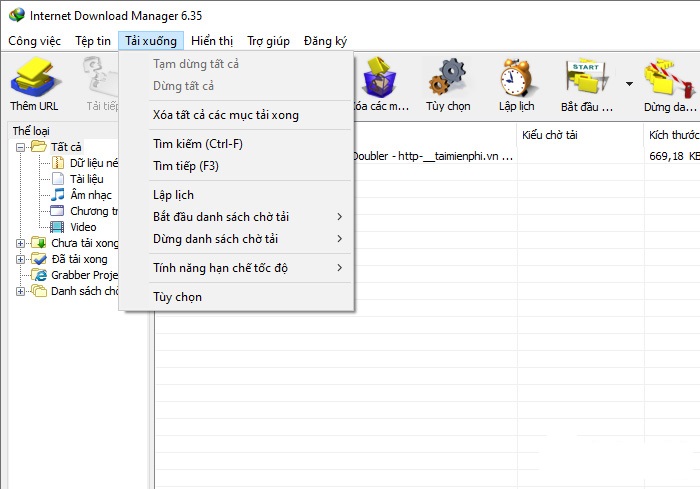The image size is (700, 489).
Task: Expand the Đã tải xong tree node
Action: click(x=20, y=259)
